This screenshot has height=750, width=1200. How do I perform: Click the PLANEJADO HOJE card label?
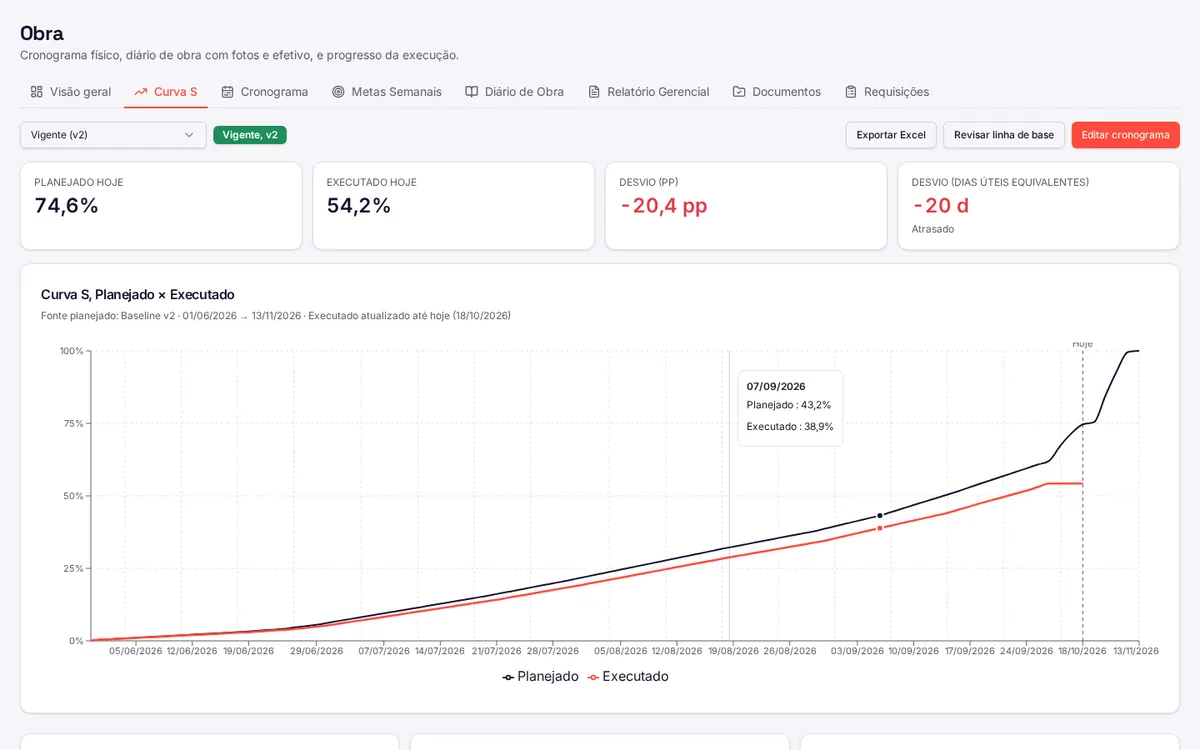79,182
